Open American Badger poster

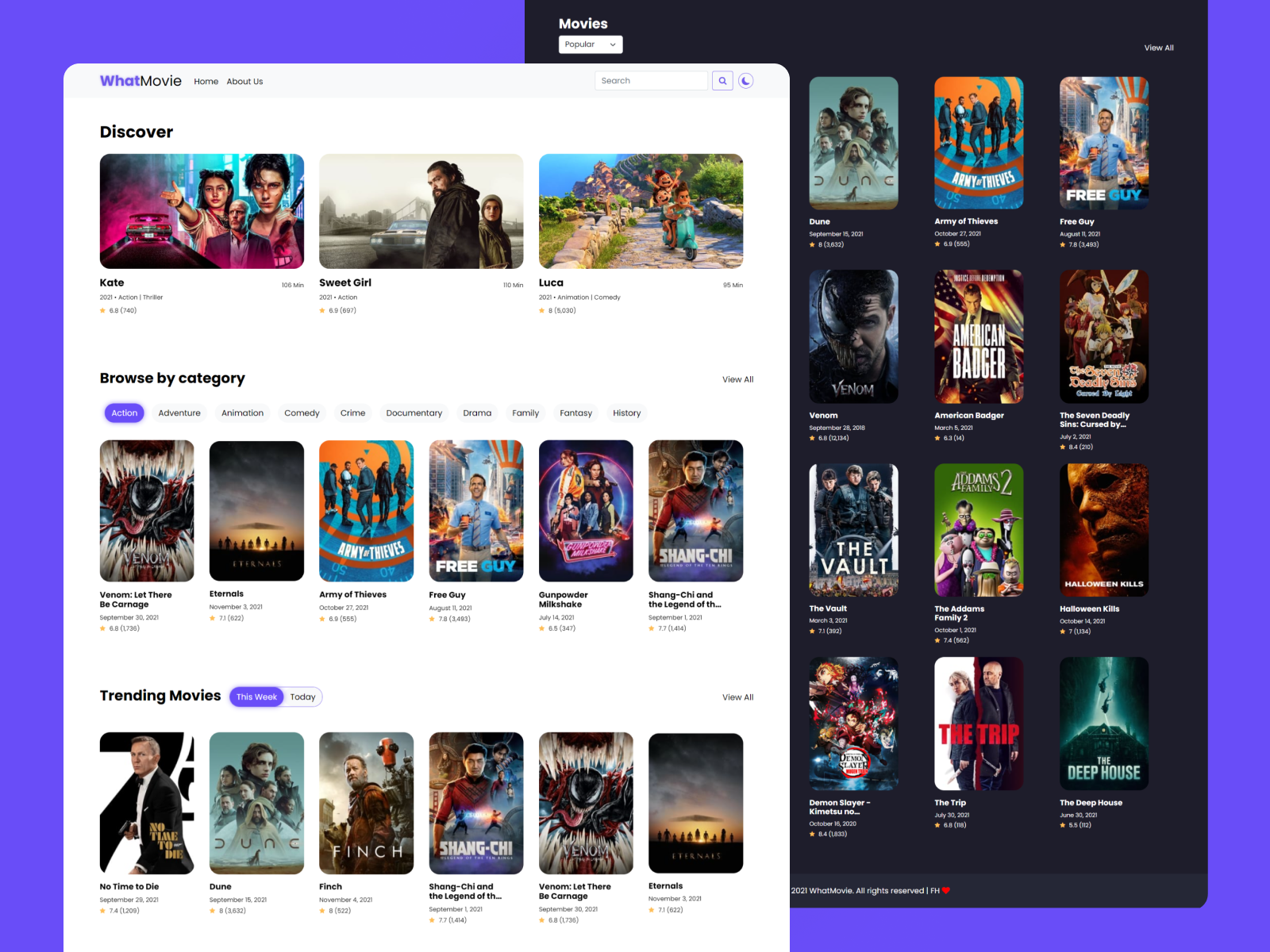click(x=979, y=336)
